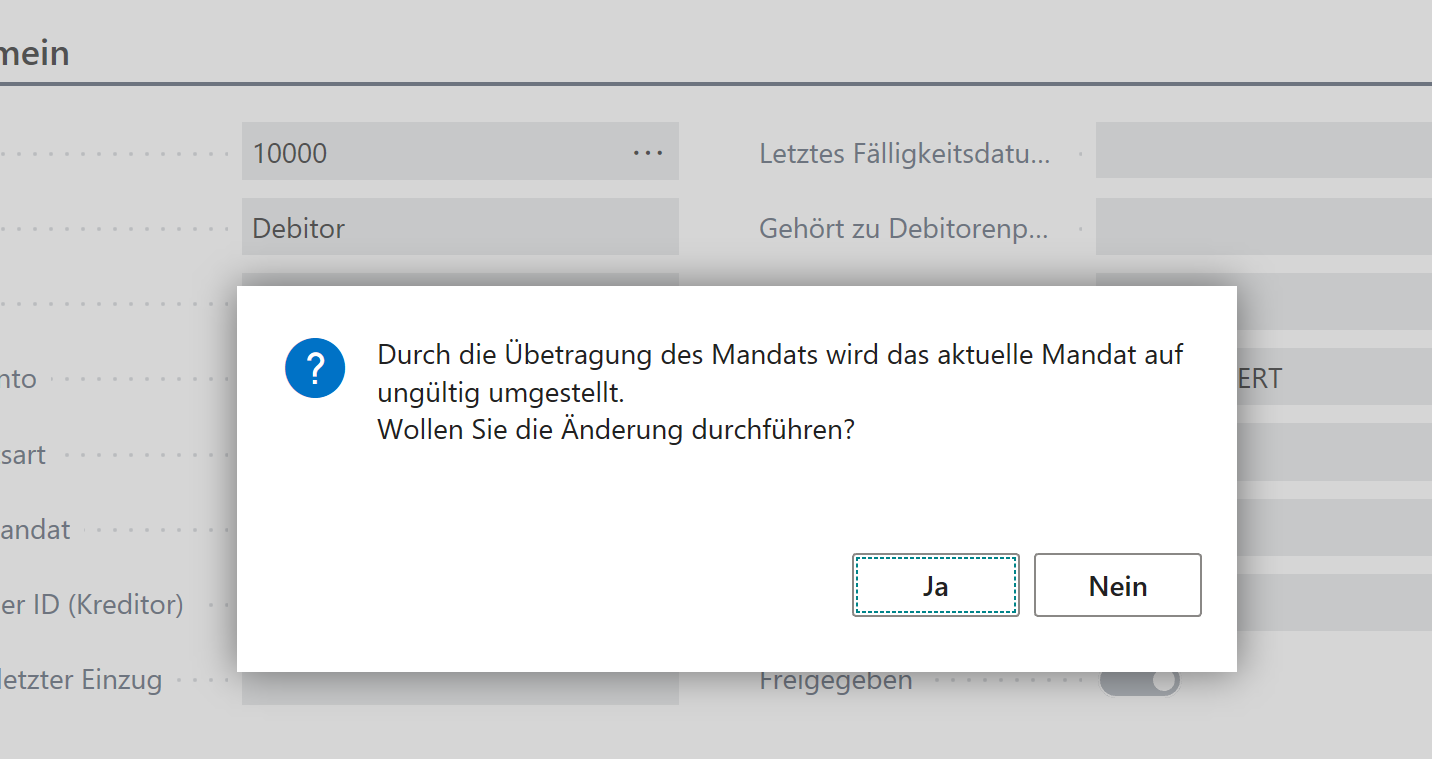
Task: Select the Konto field label
Action: pyautogui.click(x=20, y=378)
